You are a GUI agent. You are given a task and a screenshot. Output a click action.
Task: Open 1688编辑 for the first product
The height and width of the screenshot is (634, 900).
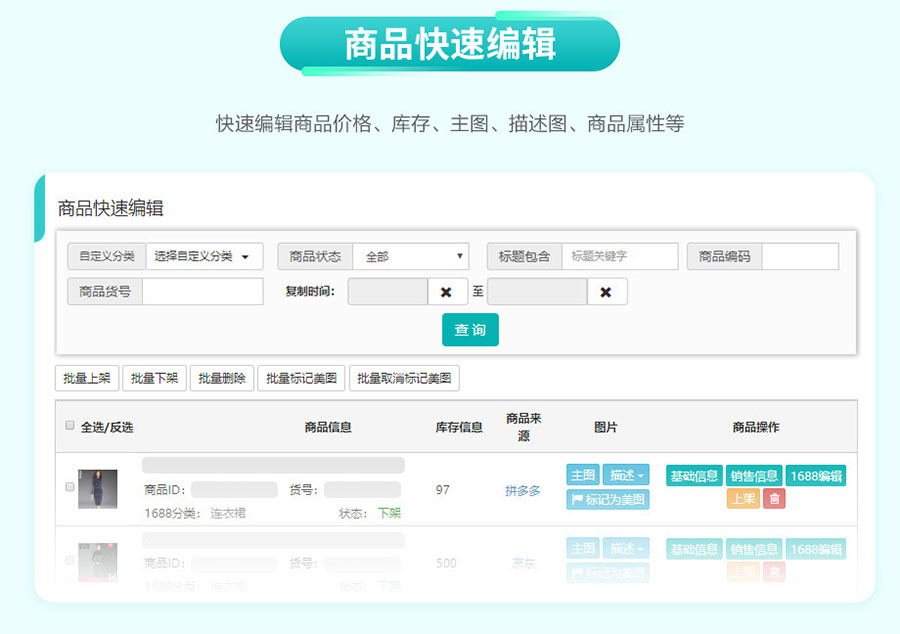click(816, 476)
